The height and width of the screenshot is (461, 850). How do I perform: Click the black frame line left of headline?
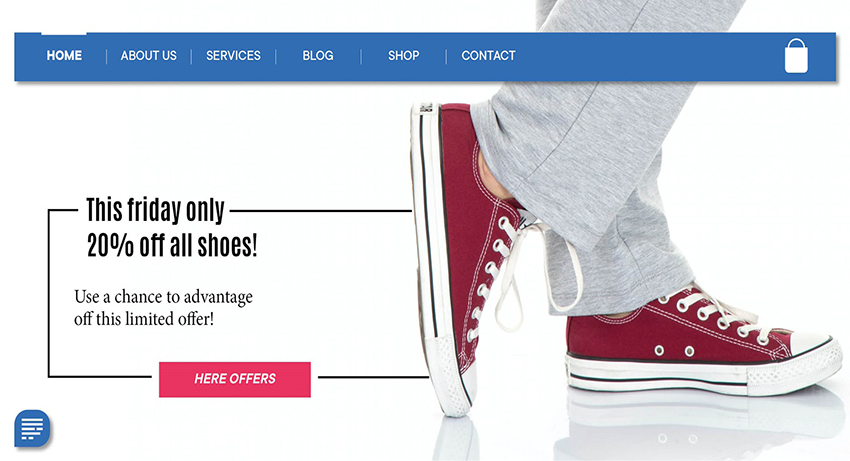[x=49, y=293]
